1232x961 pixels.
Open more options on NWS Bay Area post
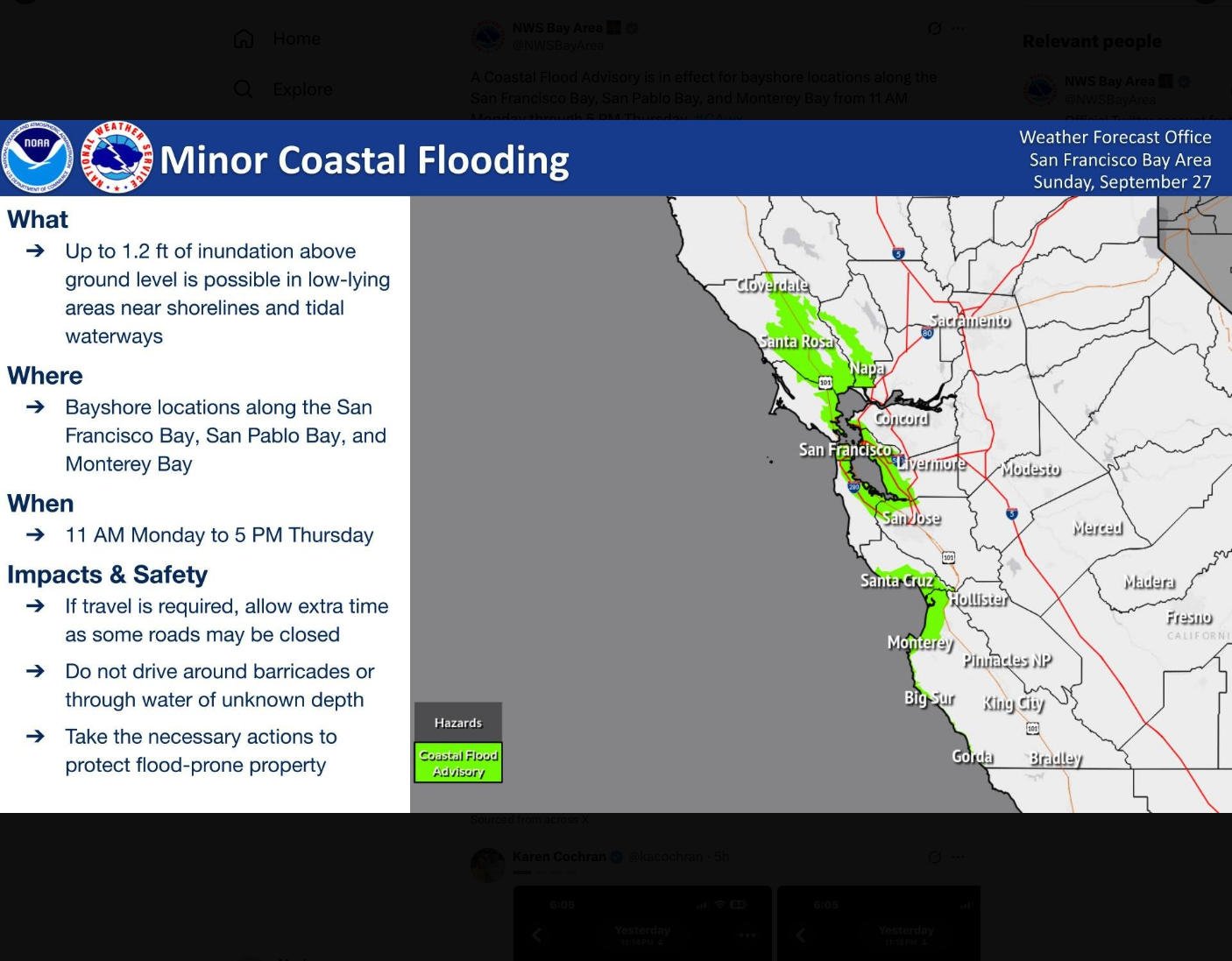point(959,29)
